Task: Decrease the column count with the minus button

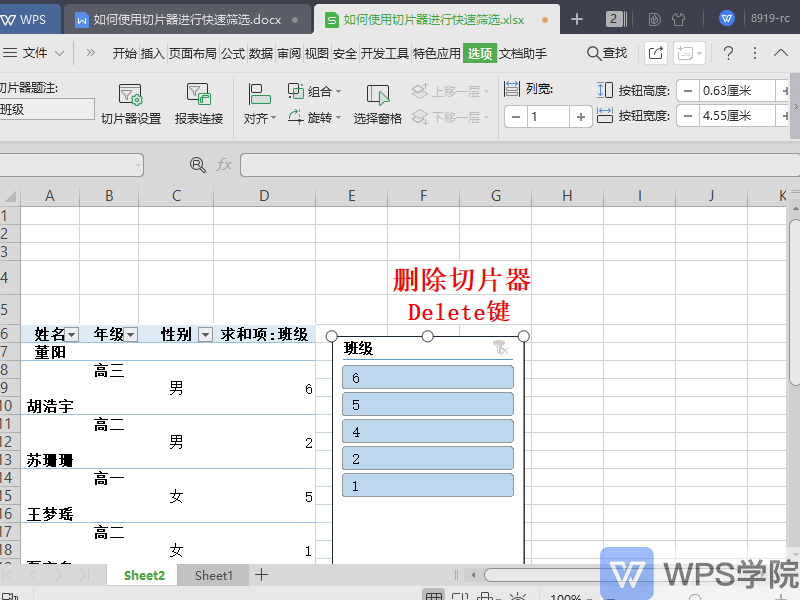Action: (516, 117)
